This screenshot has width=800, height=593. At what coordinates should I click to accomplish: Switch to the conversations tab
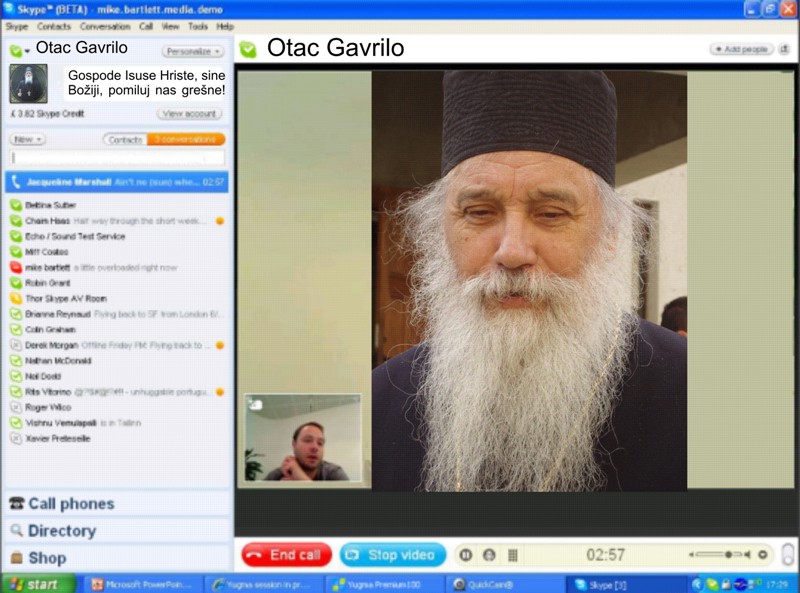click(185, 140)
